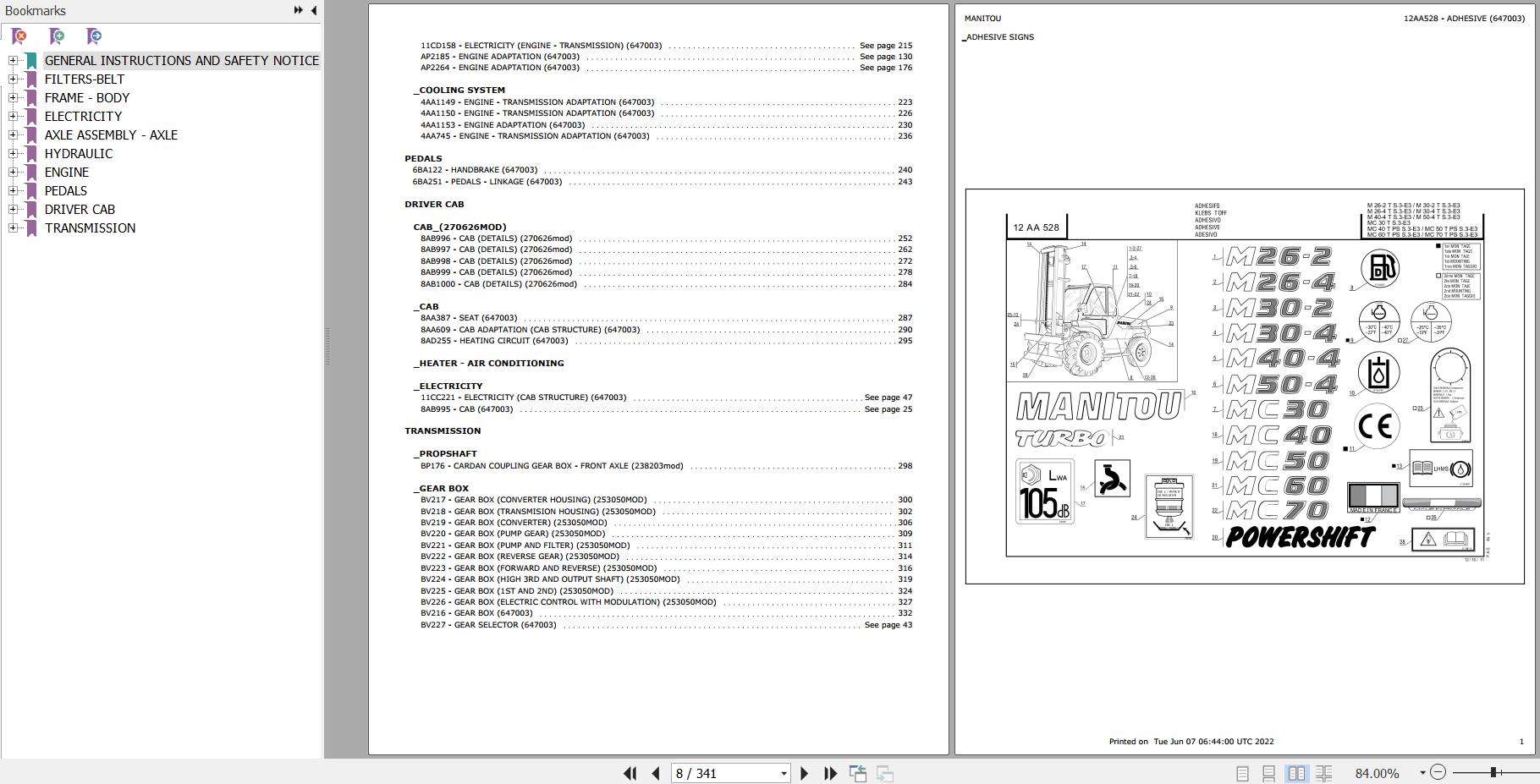Follow the 6BA122 - HANDBRAKE (647003) contents entry

click(663, 170)
